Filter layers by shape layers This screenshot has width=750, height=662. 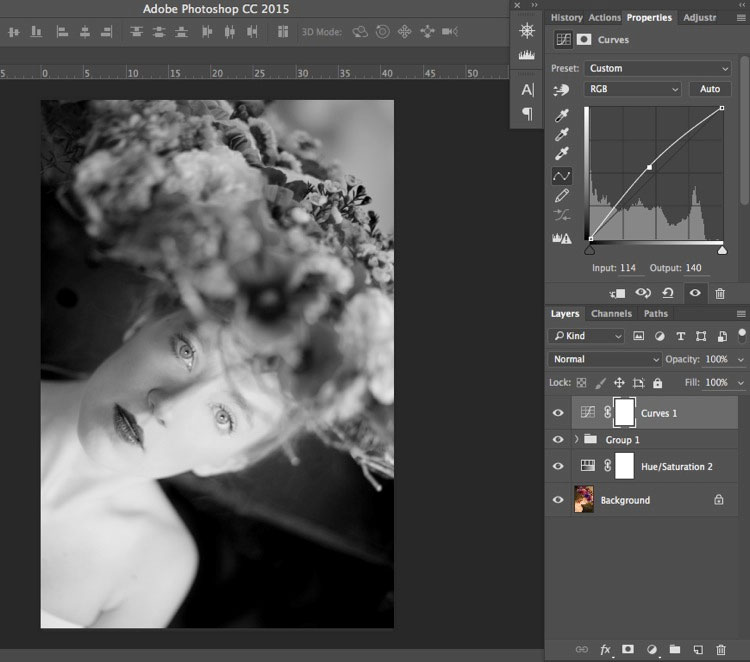[x=701, y=336]
